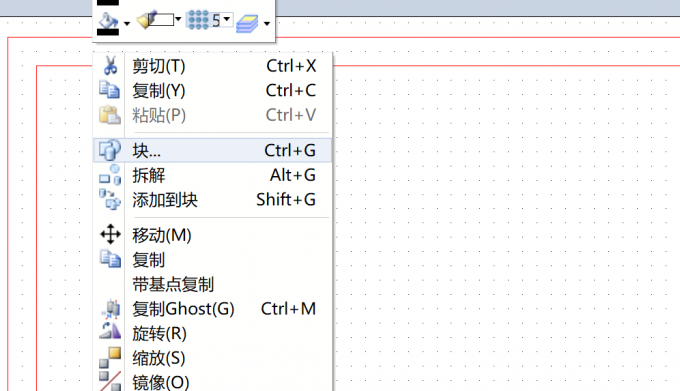Click the dotted grid size icon

pos(198,20)
